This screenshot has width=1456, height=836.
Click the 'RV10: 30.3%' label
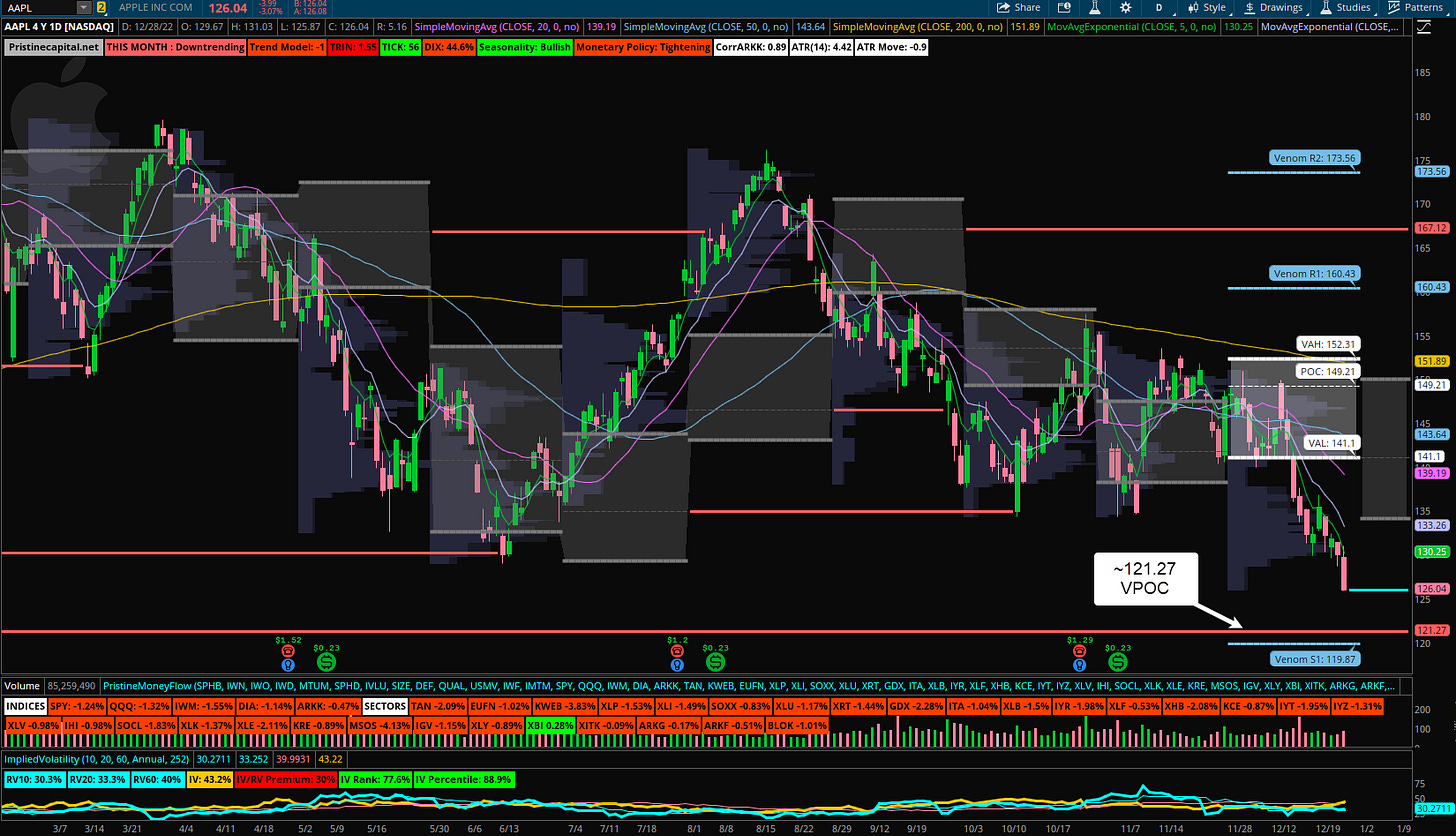click(33, 778)
